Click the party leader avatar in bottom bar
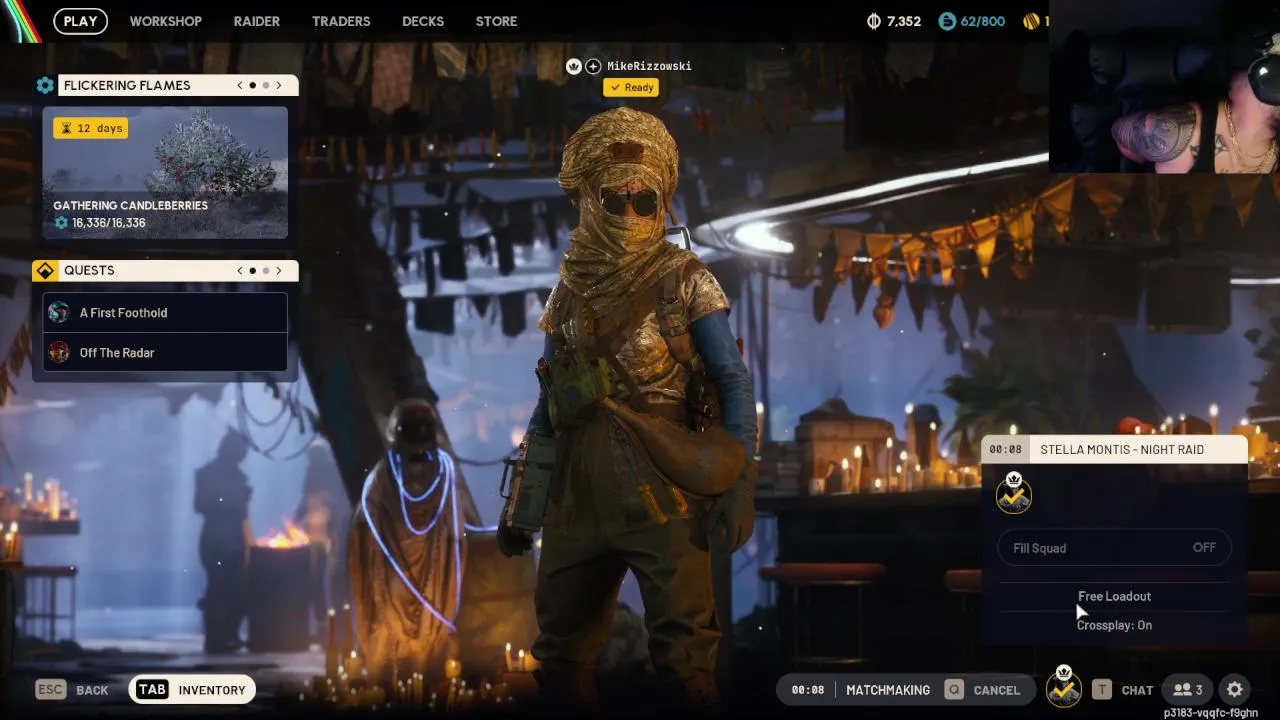1280x720 pixels. click(x=1063, y=687)
